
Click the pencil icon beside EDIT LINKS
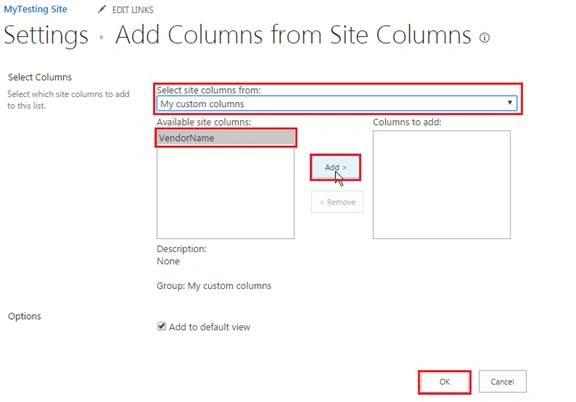[102, 9]
